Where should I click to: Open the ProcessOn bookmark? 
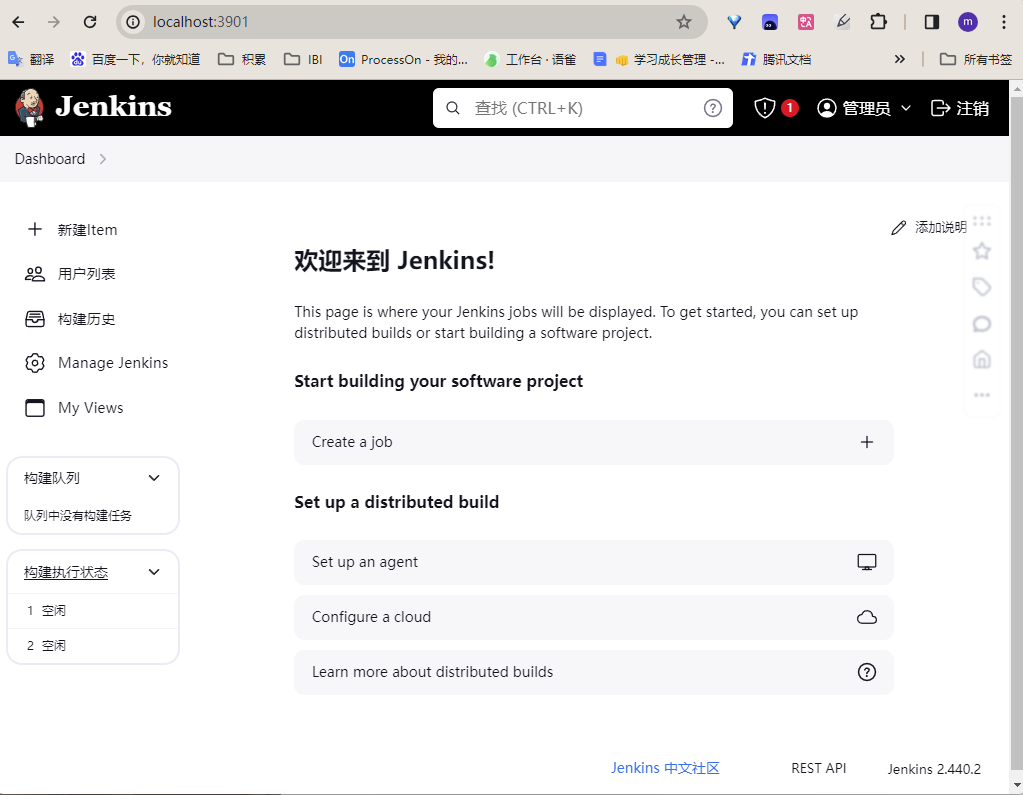tap(403, 59)
